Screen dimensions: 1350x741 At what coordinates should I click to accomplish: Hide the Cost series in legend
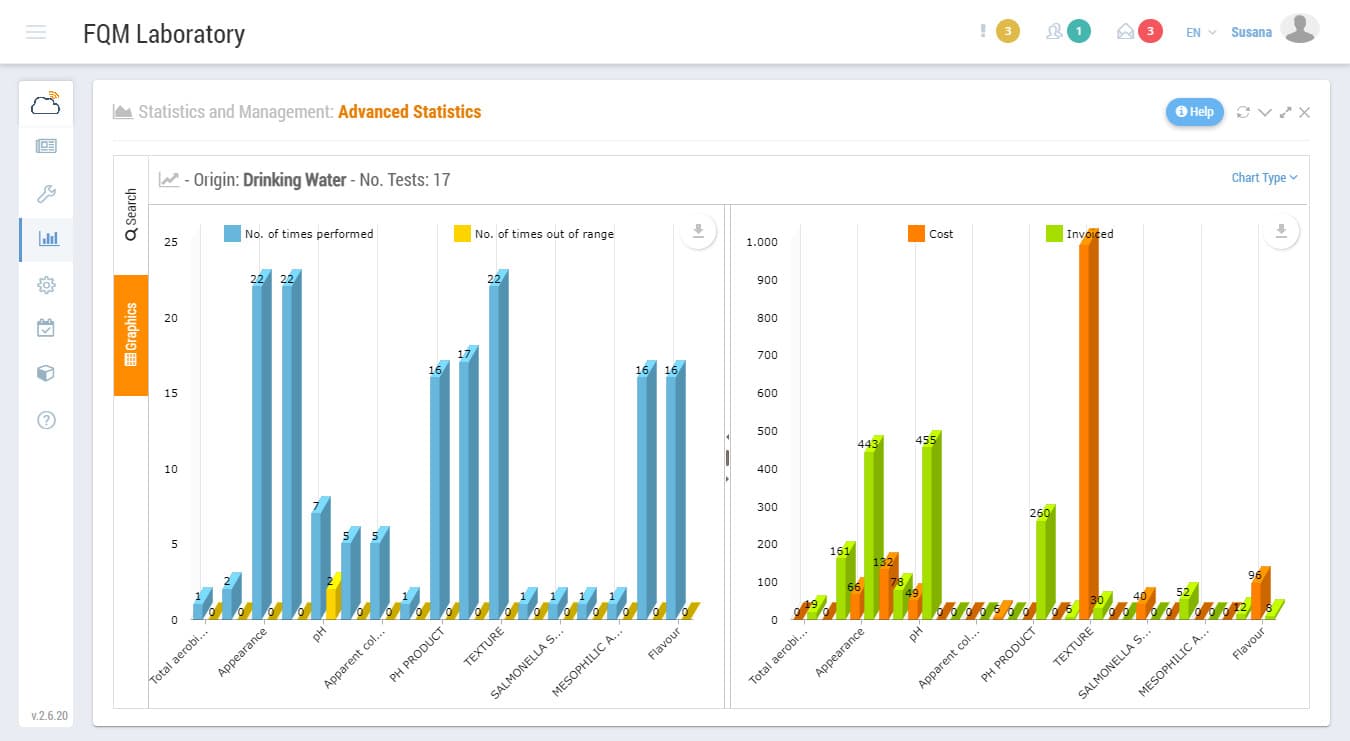coord(930,234)
